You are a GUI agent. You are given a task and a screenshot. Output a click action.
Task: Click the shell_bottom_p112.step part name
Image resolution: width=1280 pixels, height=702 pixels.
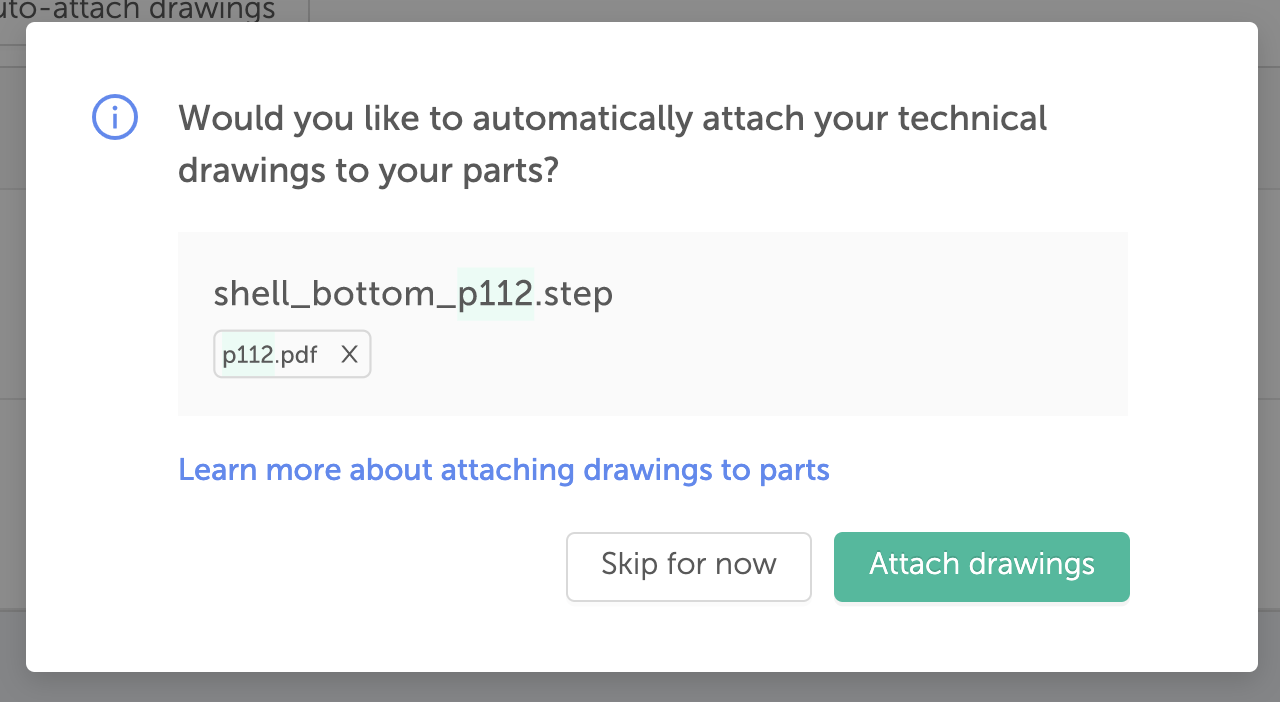point(413,294)
